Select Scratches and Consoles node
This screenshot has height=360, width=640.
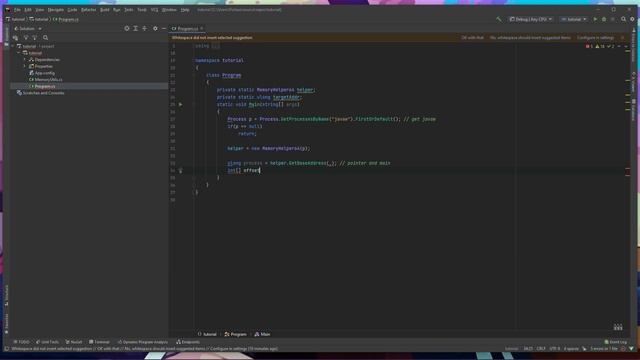point(43,93)
